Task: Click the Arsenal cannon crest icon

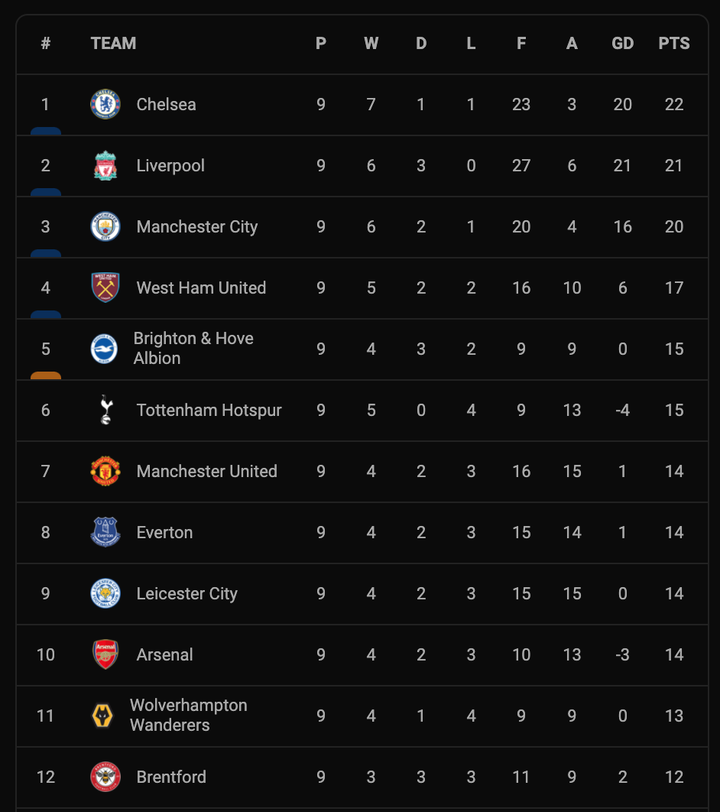Action: [x=105, y=655]
